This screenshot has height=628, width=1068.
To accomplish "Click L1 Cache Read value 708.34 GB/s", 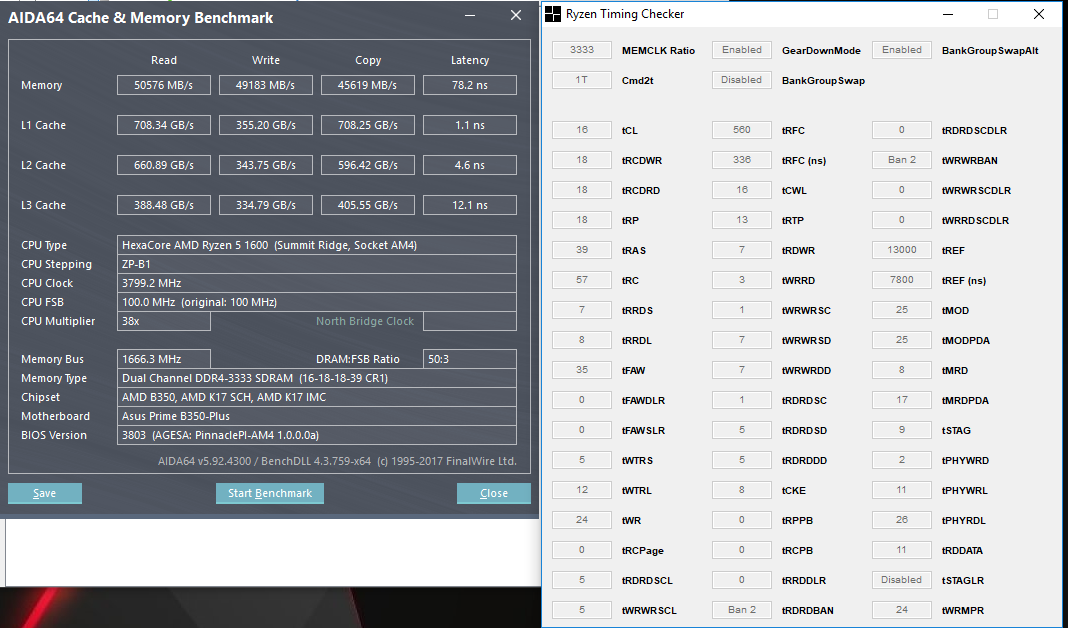I will (x=163, y=125).
